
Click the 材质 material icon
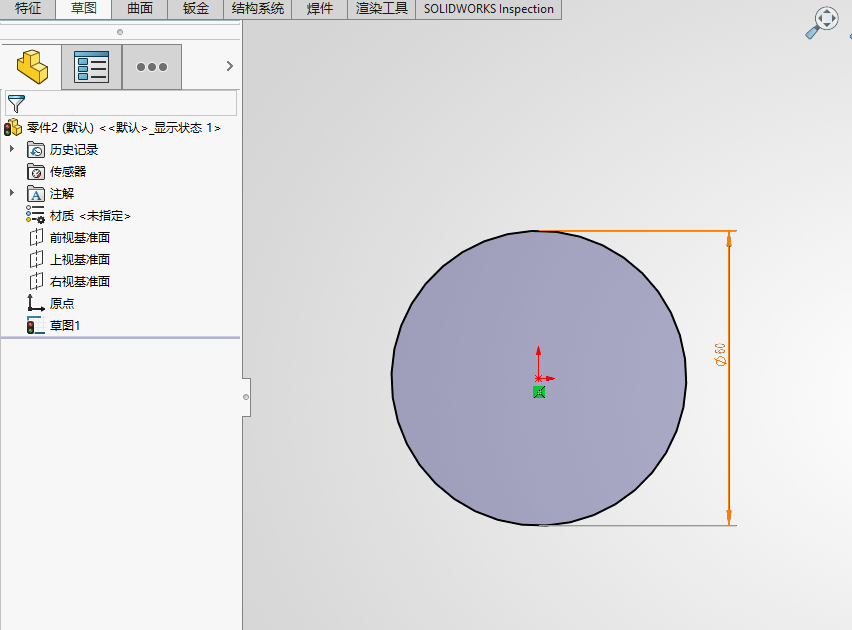point(35,215)
